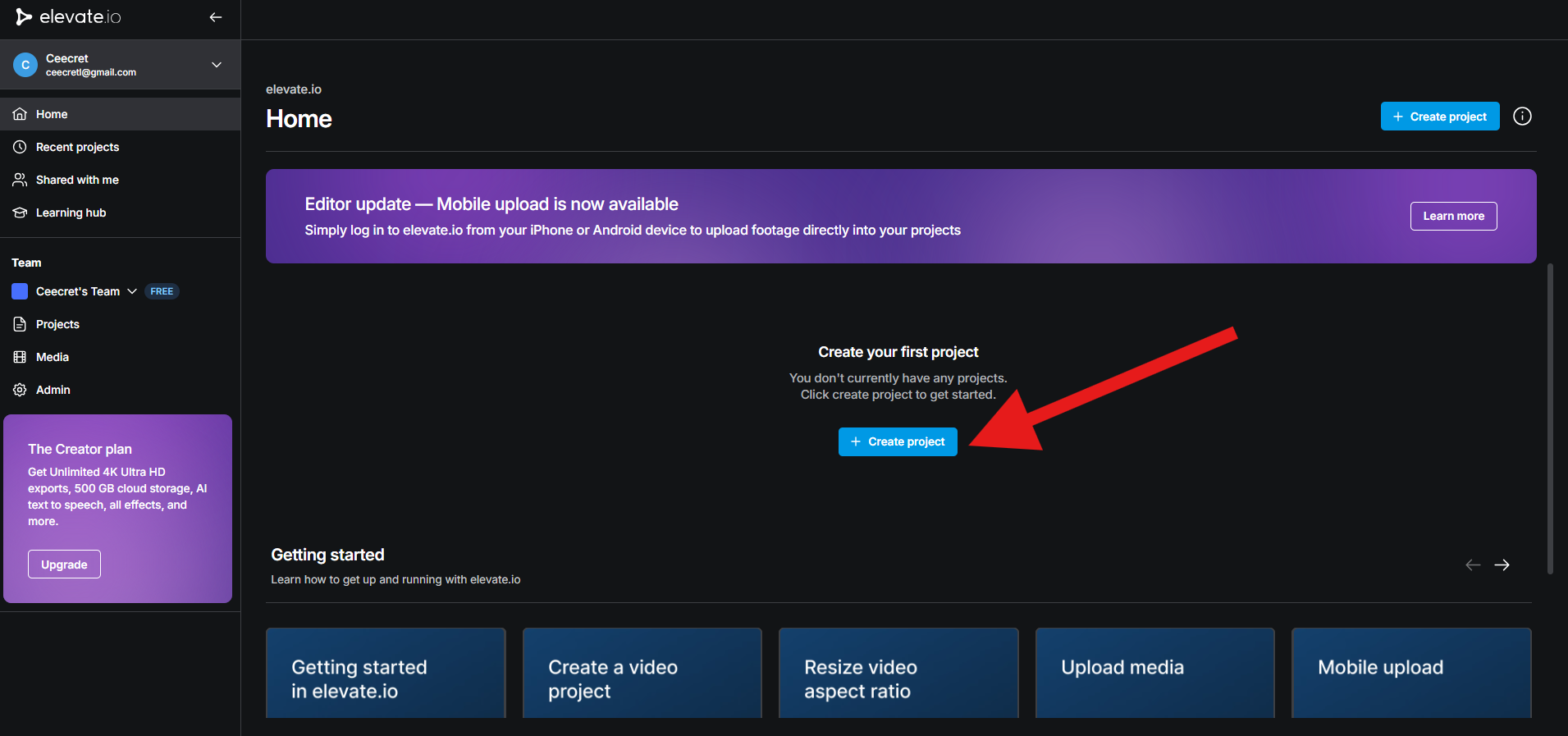This screenshot has width=1568, height=736.
Task: Click the FREE plan badge
Action: coord(162,291)
